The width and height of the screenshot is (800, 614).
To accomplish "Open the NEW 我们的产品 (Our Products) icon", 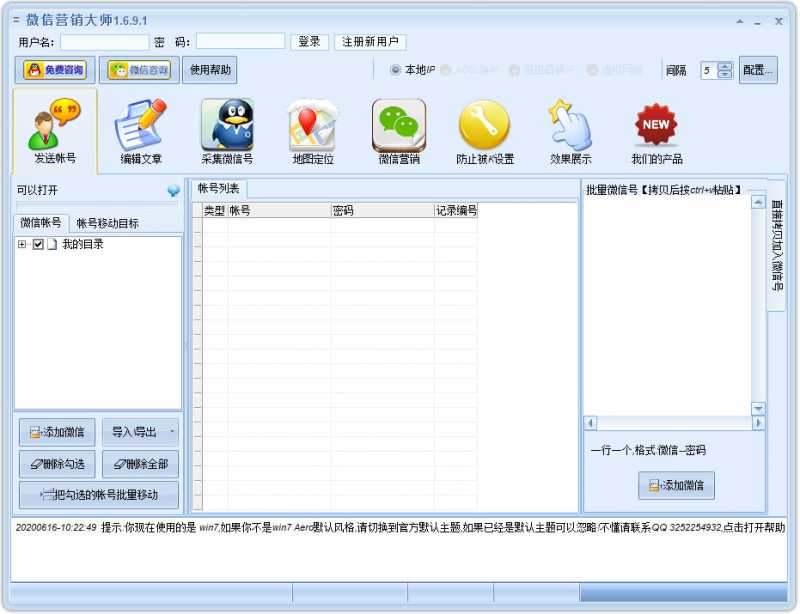I will 655,130.
